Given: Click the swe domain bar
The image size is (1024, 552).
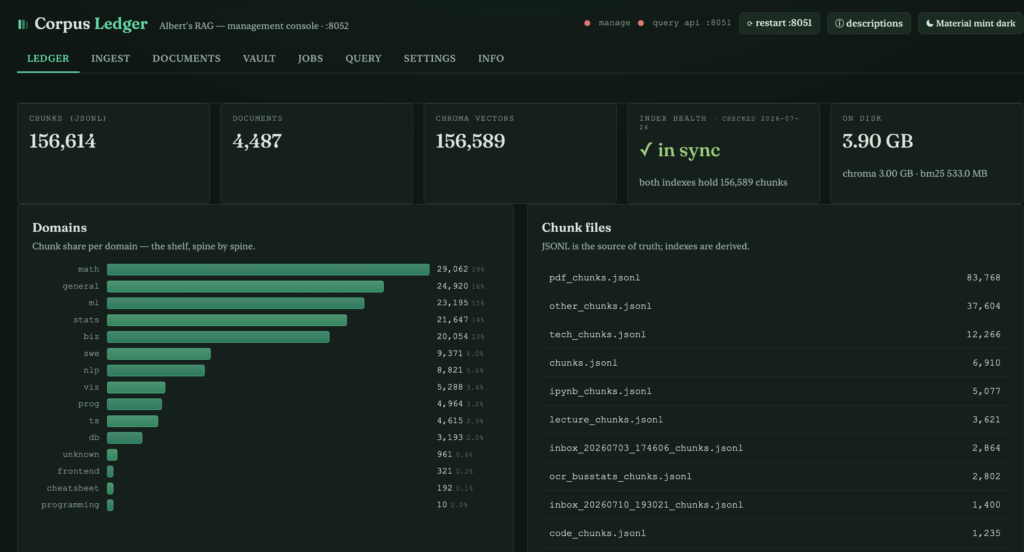Looking at the screenshot, I should click(x=159, y=353).
